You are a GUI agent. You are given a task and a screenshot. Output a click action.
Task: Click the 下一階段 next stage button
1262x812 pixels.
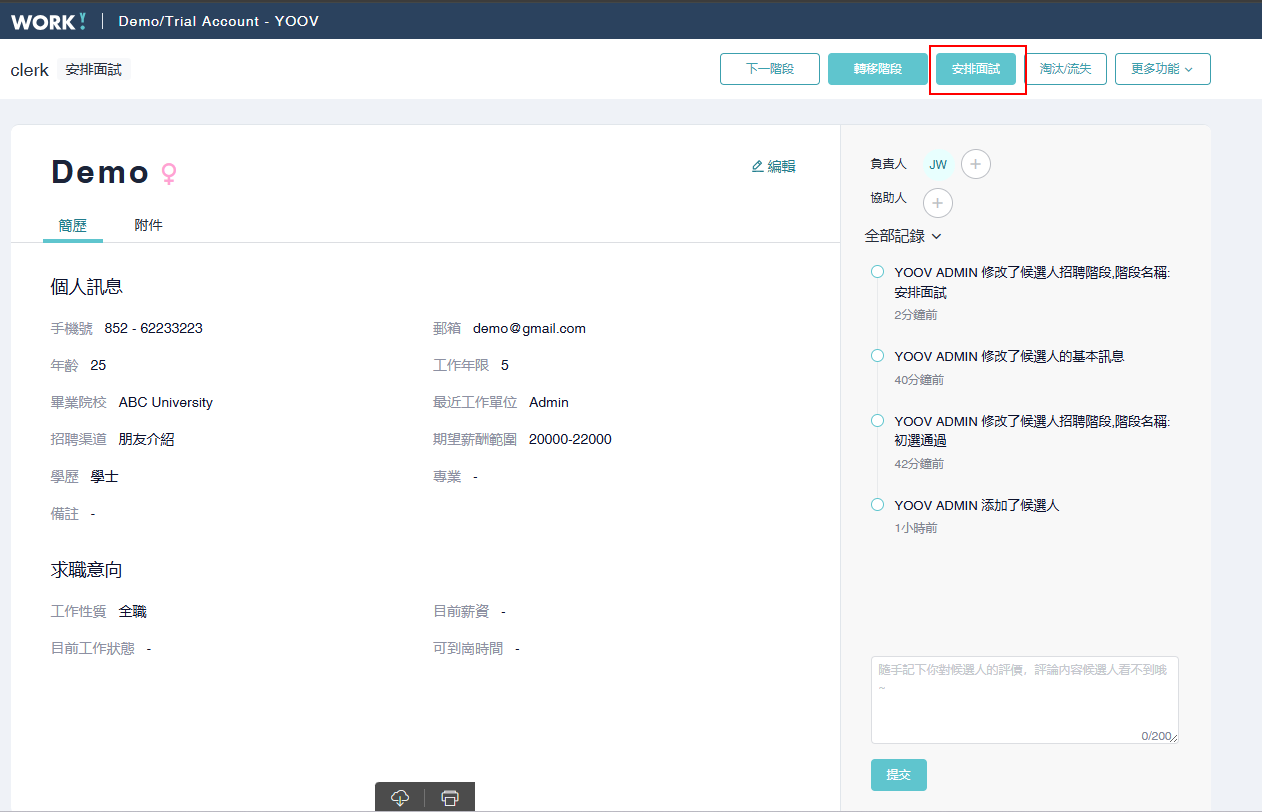click(769, 69)
